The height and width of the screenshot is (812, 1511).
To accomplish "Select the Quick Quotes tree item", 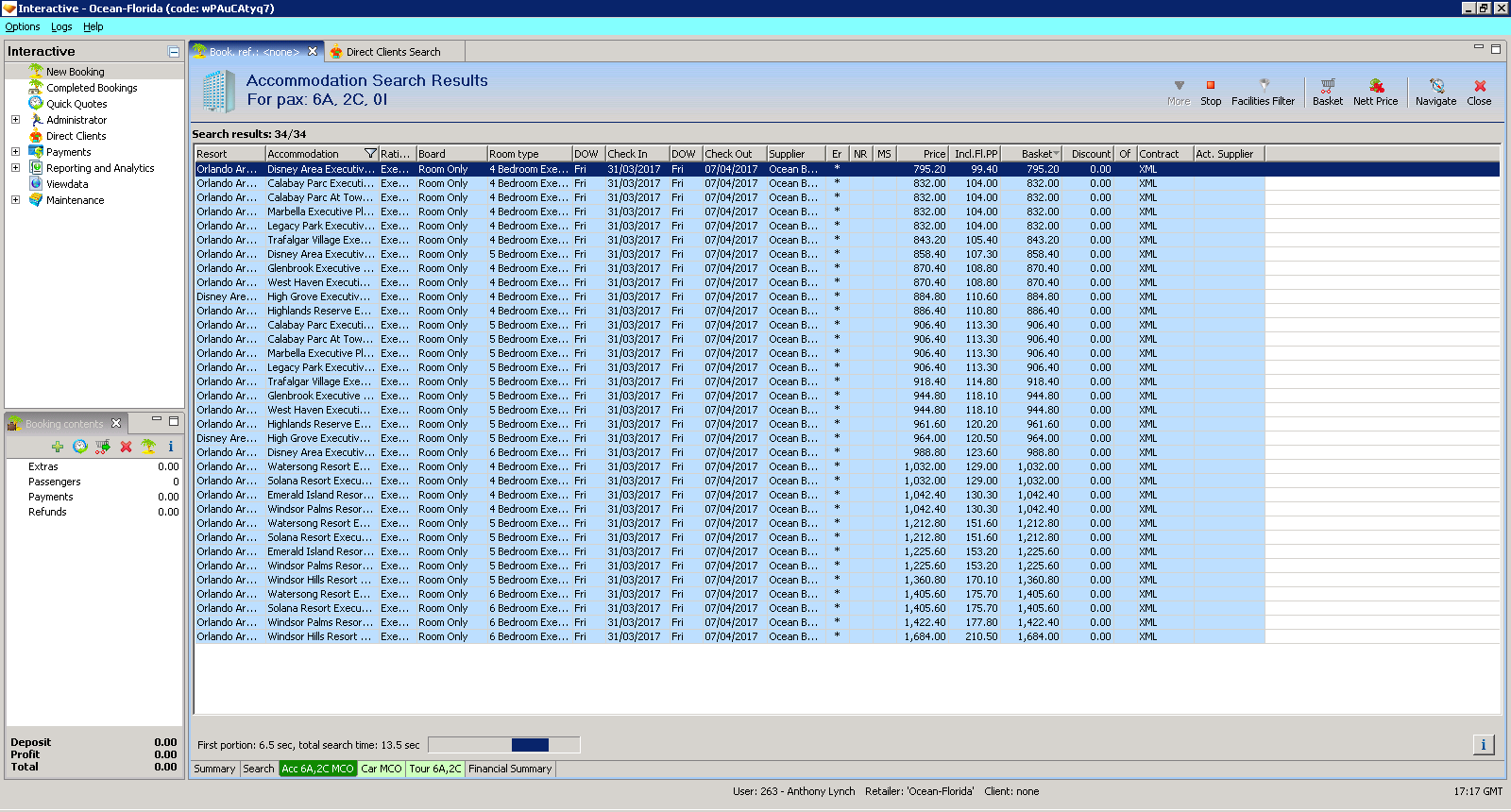I will tap(76, 104).
